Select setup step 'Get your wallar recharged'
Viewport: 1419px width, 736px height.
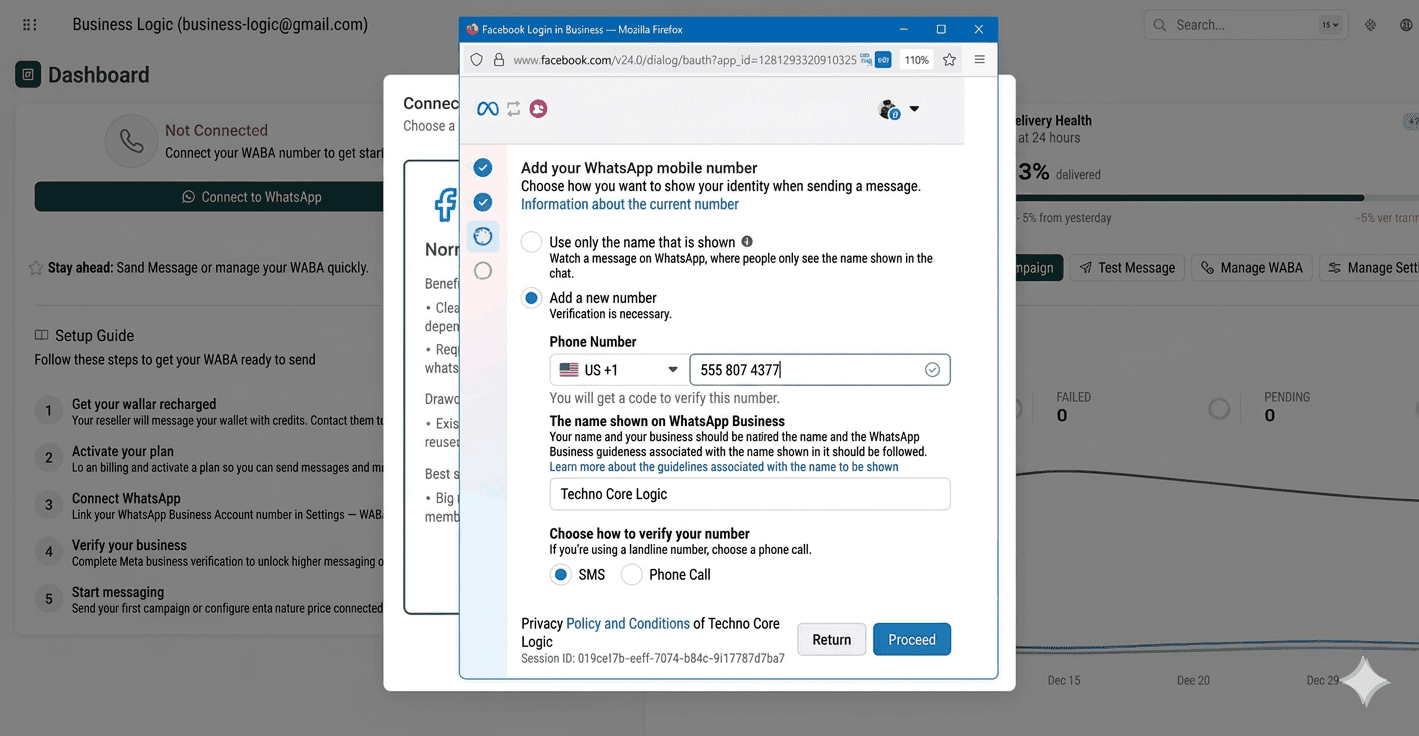[209, 411]
